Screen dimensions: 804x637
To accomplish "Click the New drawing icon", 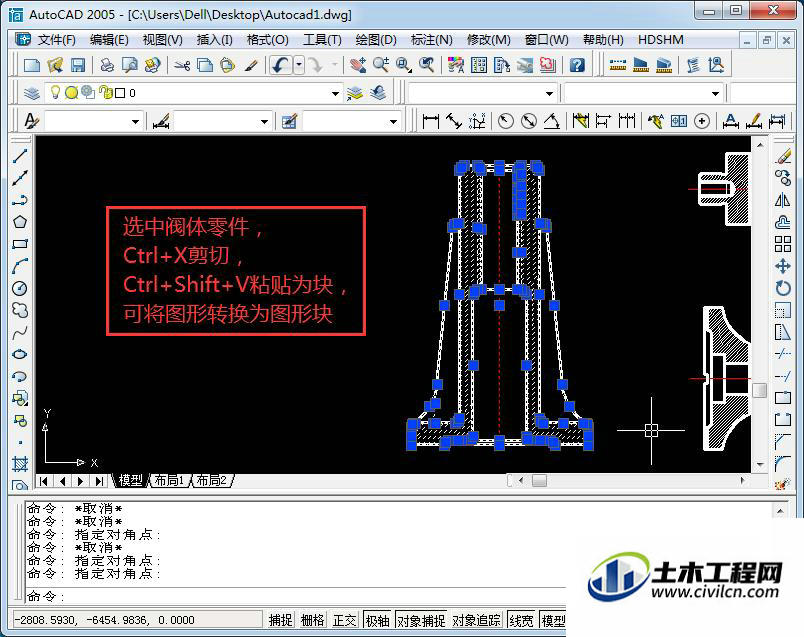I will tap(32, 65).
